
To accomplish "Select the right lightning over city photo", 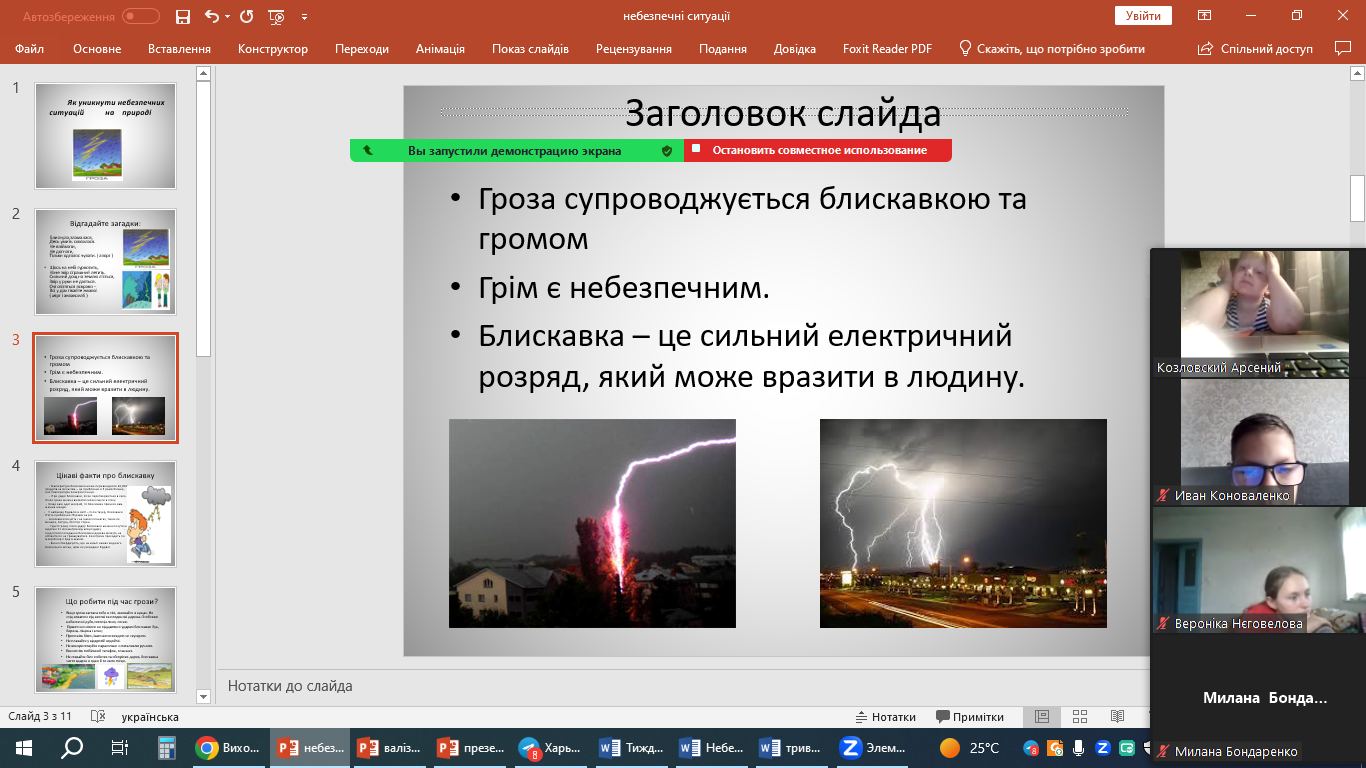I will tap(963, 523).
